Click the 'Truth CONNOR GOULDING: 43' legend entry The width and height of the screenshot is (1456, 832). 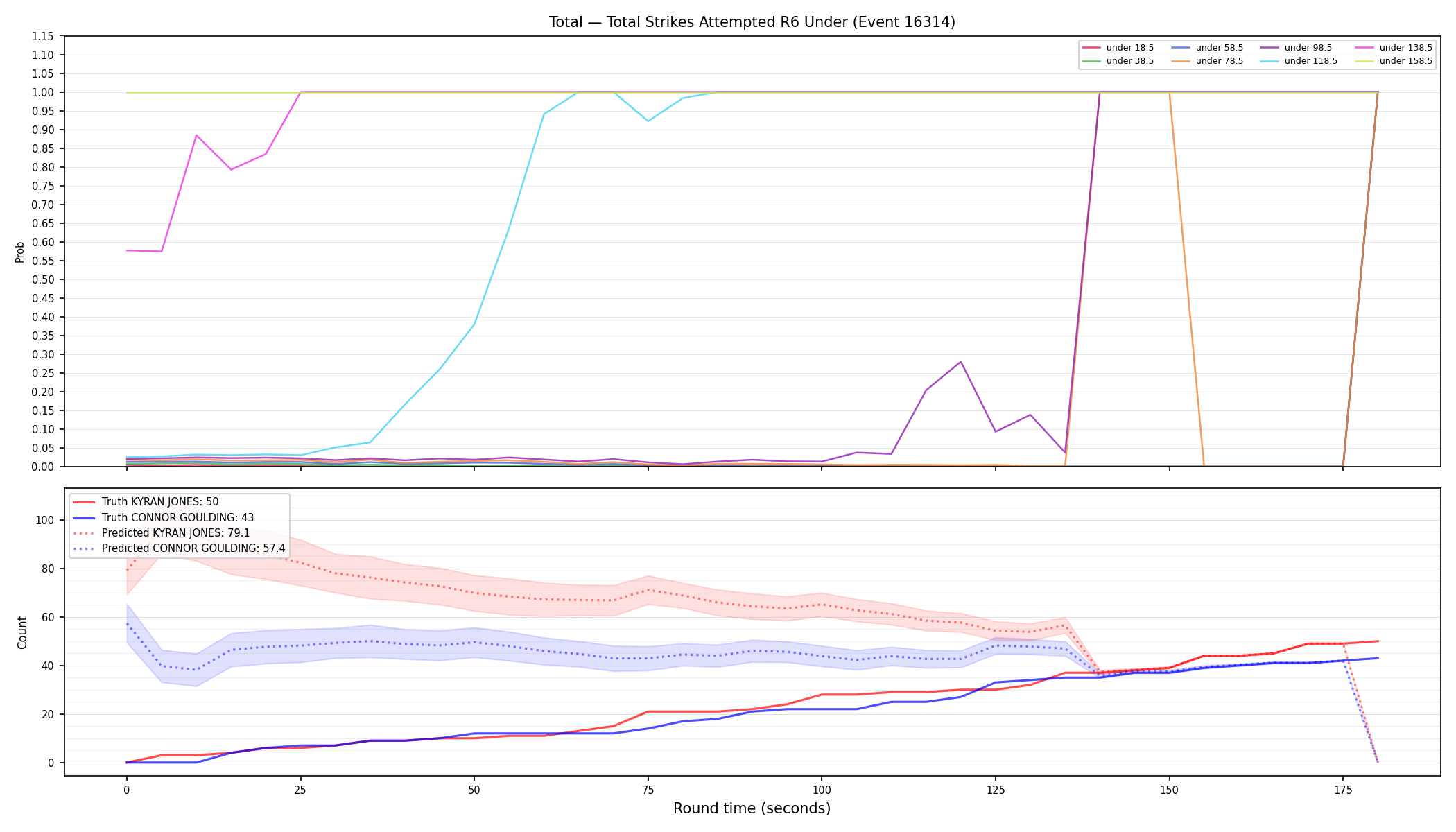[x=164, y=518]
